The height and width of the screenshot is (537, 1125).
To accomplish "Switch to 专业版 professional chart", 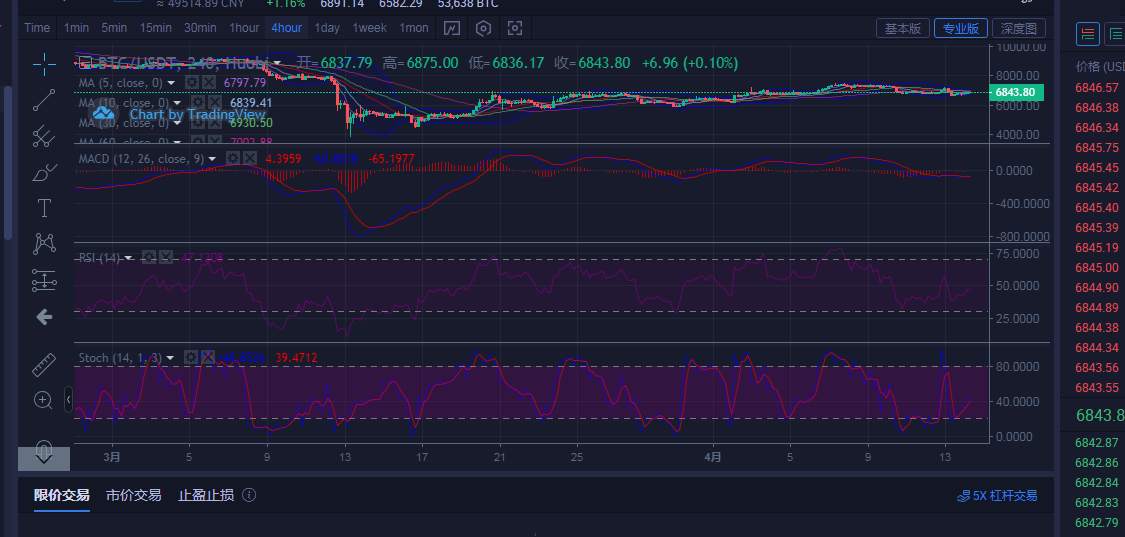I will click(961, 29).
